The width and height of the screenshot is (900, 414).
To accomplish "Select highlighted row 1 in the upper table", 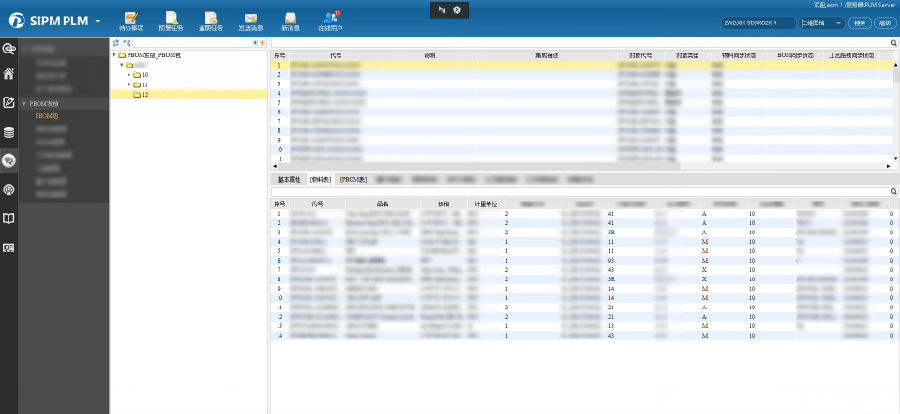I will tap(581, 65).
